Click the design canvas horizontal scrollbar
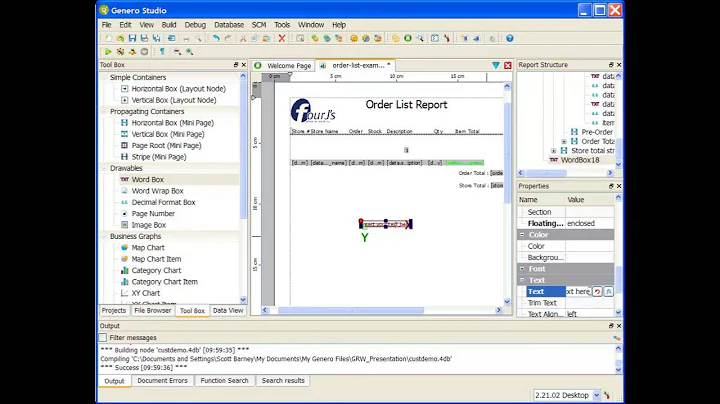 [x=351, y=310]
